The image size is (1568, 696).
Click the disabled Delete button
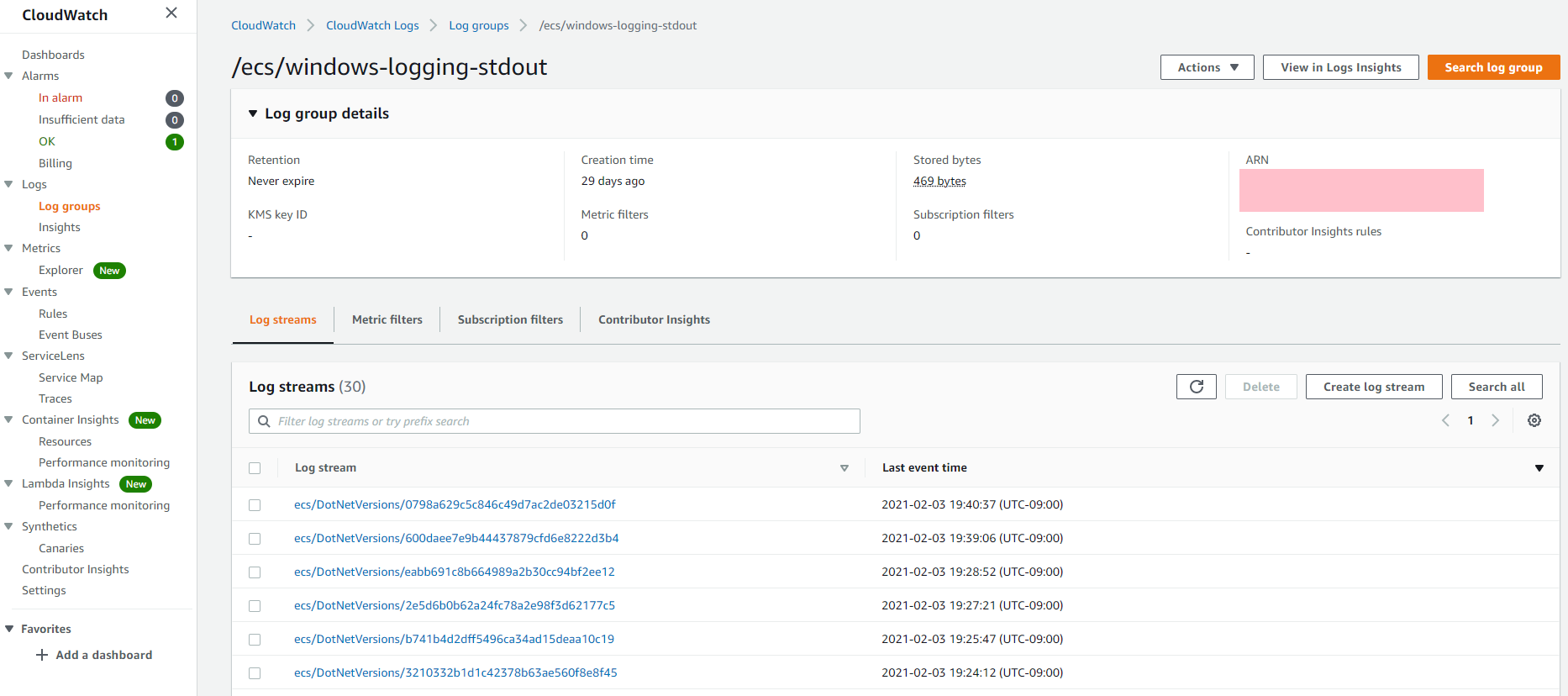[1261, 387]
